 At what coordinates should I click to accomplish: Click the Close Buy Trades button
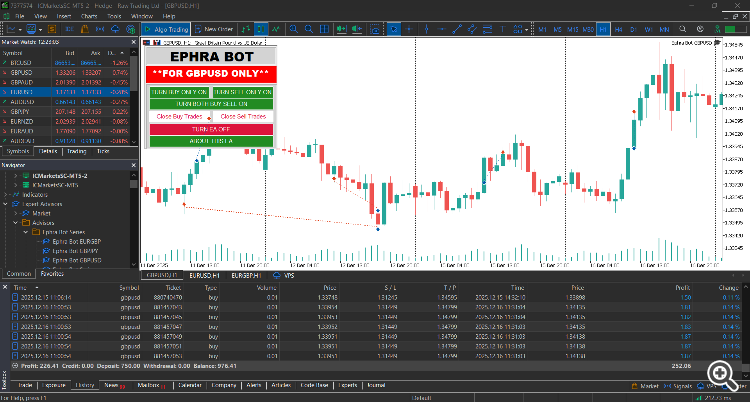(x=179, y=116)
